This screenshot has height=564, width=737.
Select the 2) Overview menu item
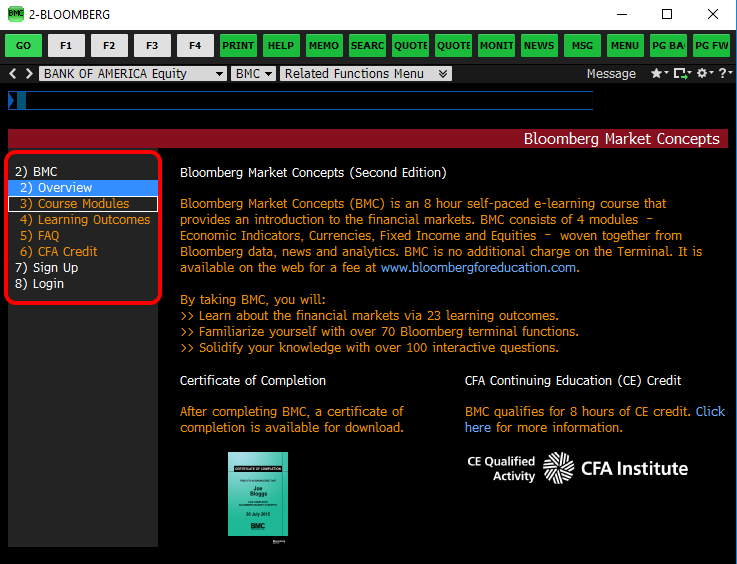pos(83,188)
